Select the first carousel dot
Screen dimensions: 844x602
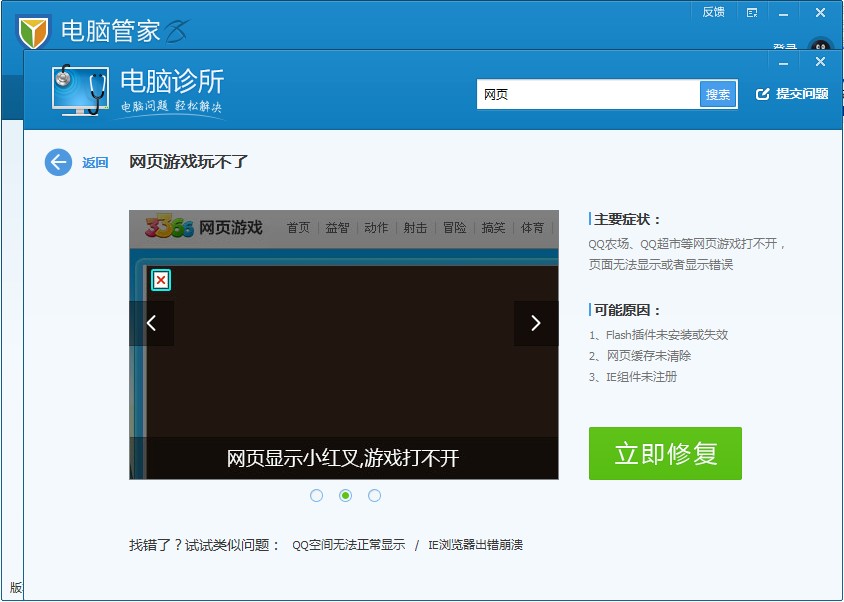pyautogui.click(x=316, y=495)
